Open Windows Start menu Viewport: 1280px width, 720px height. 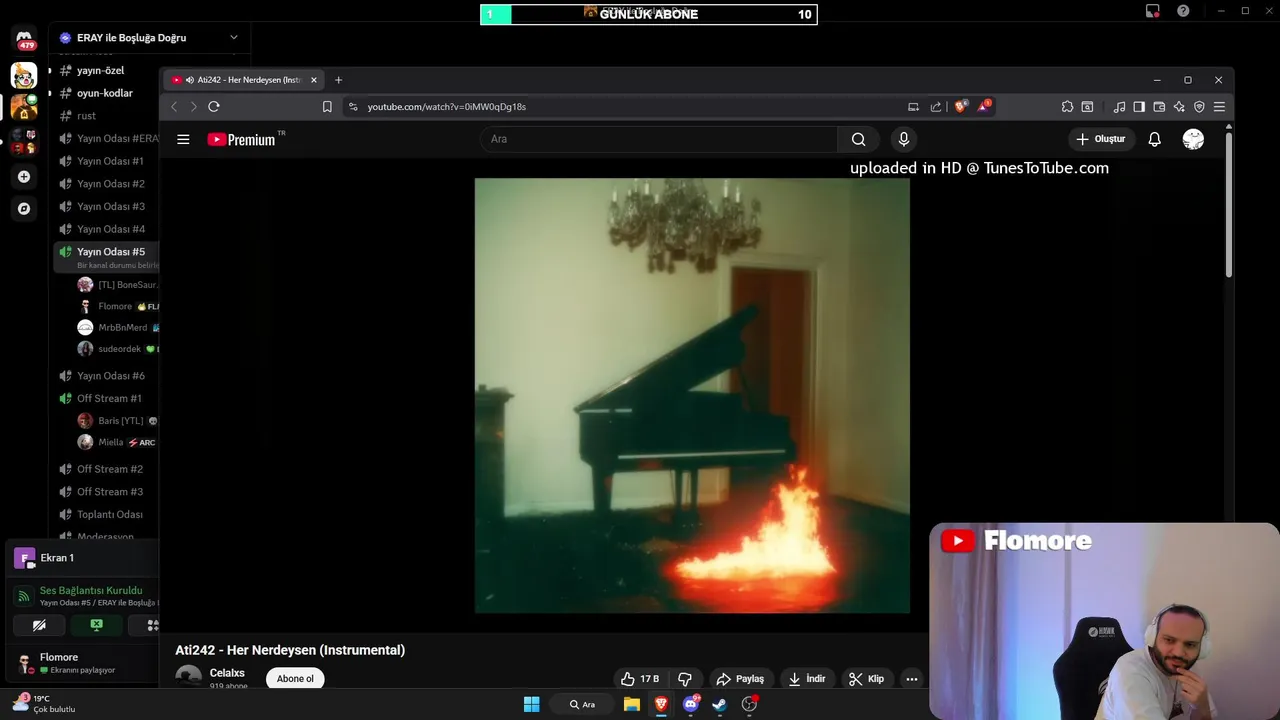(531, 704)
